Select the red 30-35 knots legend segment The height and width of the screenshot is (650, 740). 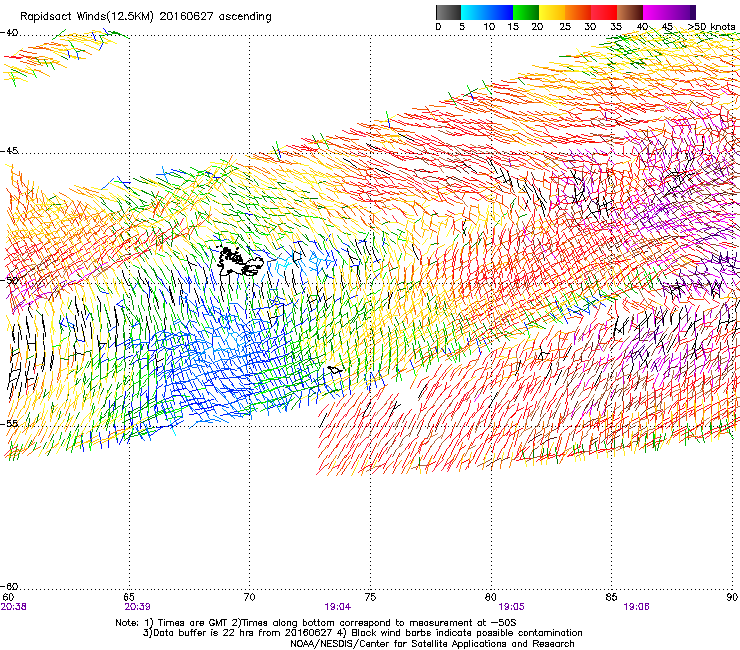click(604, 12)
